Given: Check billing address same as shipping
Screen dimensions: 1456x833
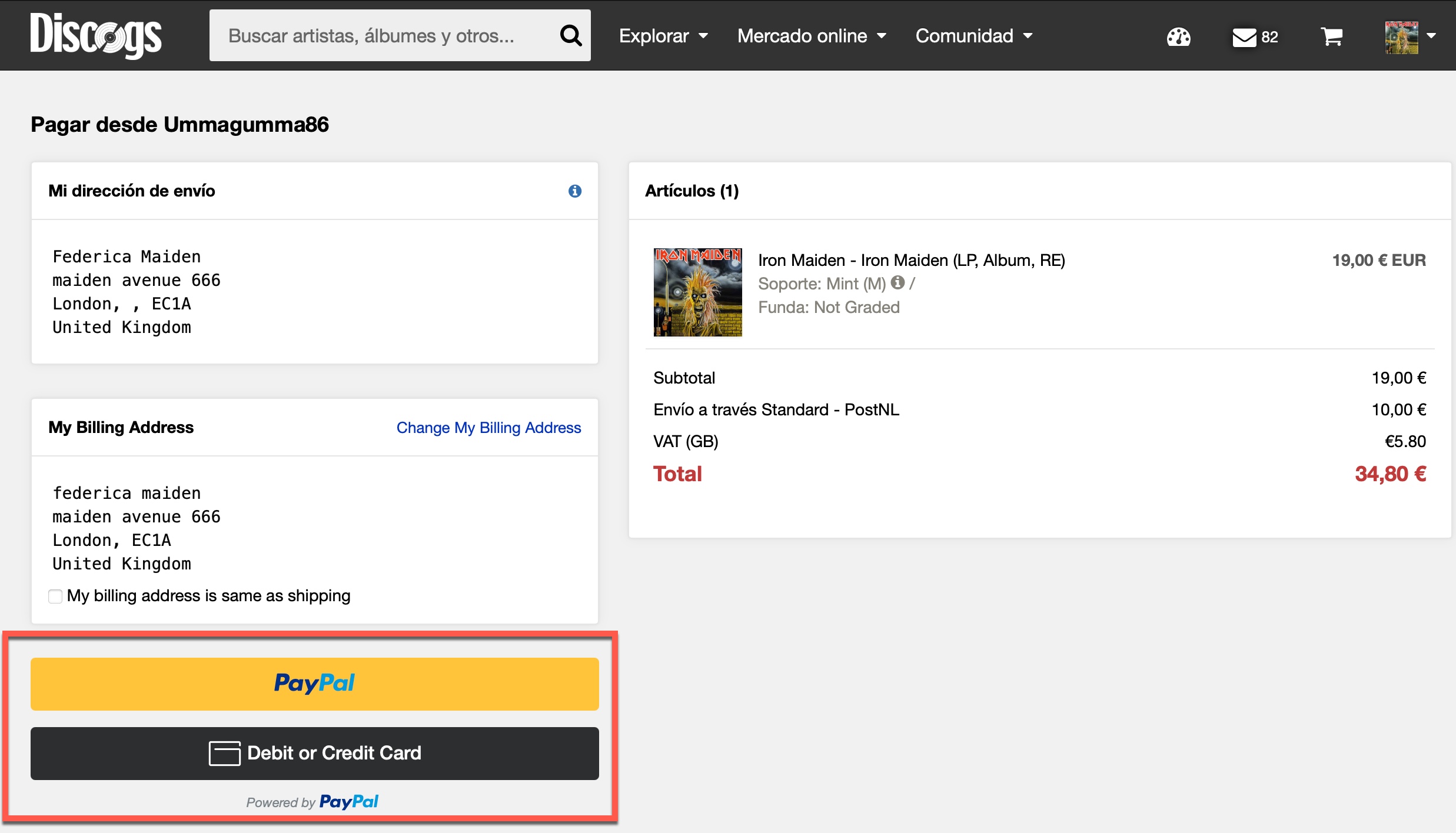Looking at the screenshot, I should point(55,597).
